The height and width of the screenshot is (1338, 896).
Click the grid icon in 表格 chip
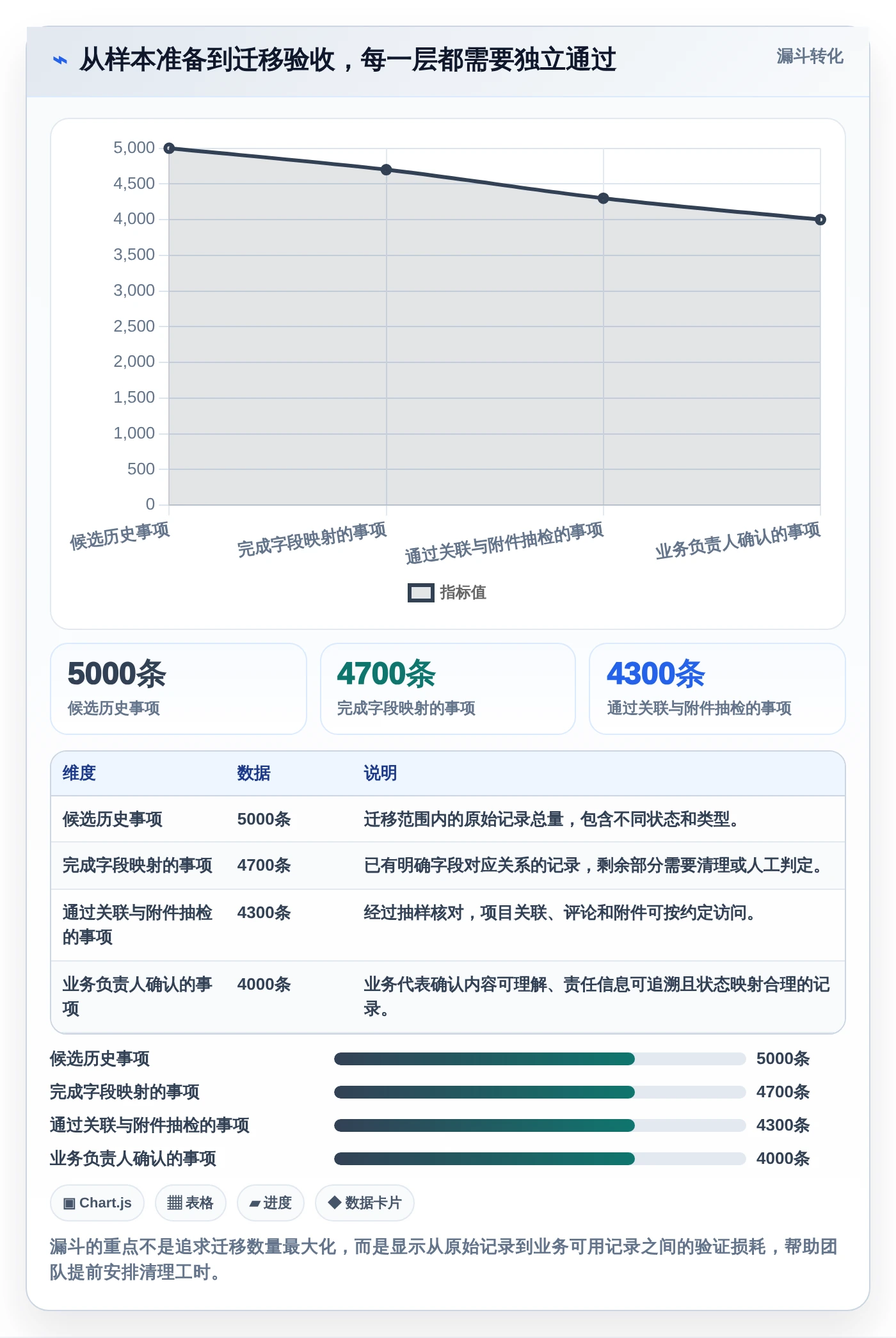pos(175,1203)
